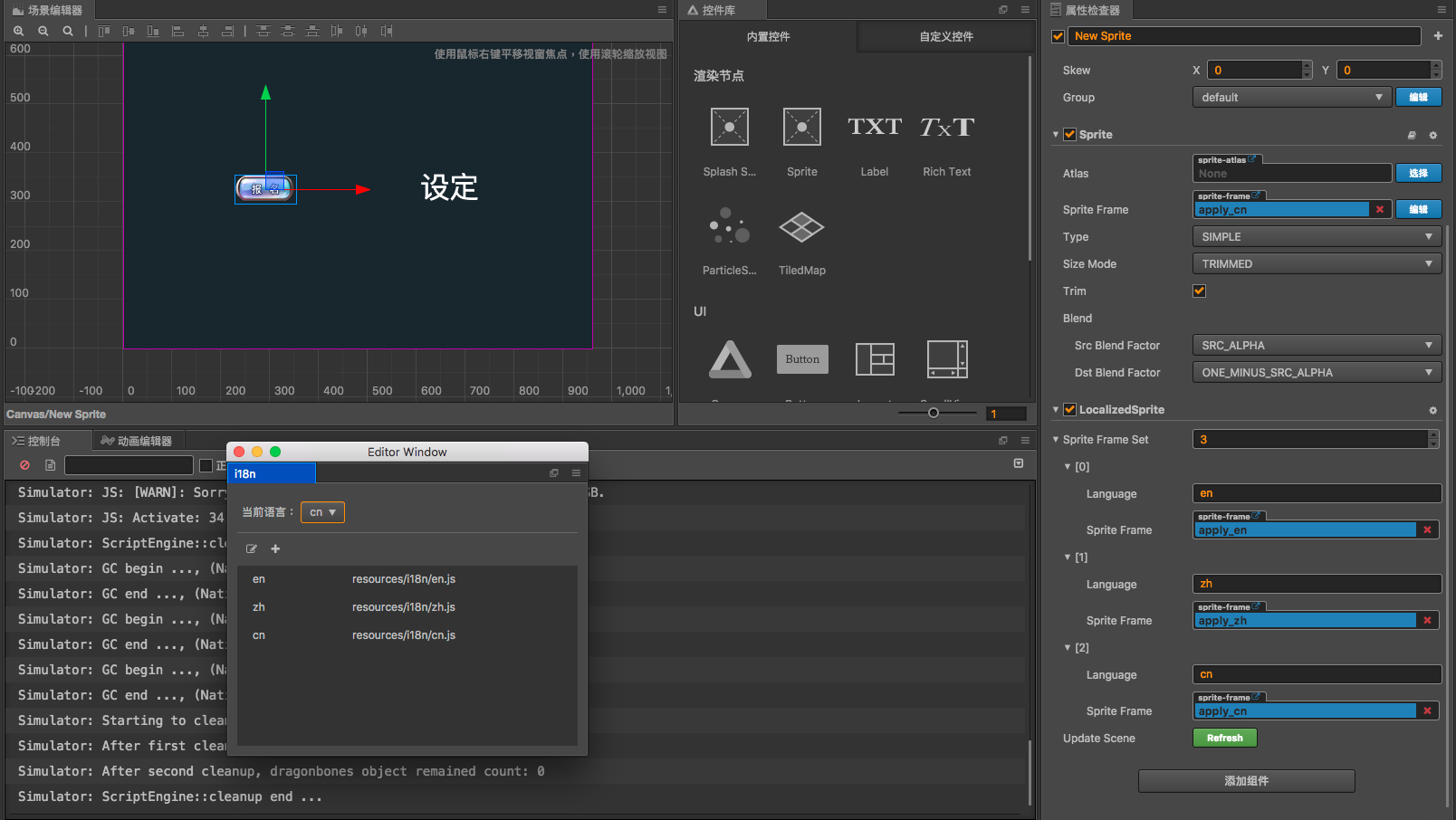This screenshot has width=1456, height=820.
Task: Click the zoom in magnifier in scene editor
Action: coord(18,31)
